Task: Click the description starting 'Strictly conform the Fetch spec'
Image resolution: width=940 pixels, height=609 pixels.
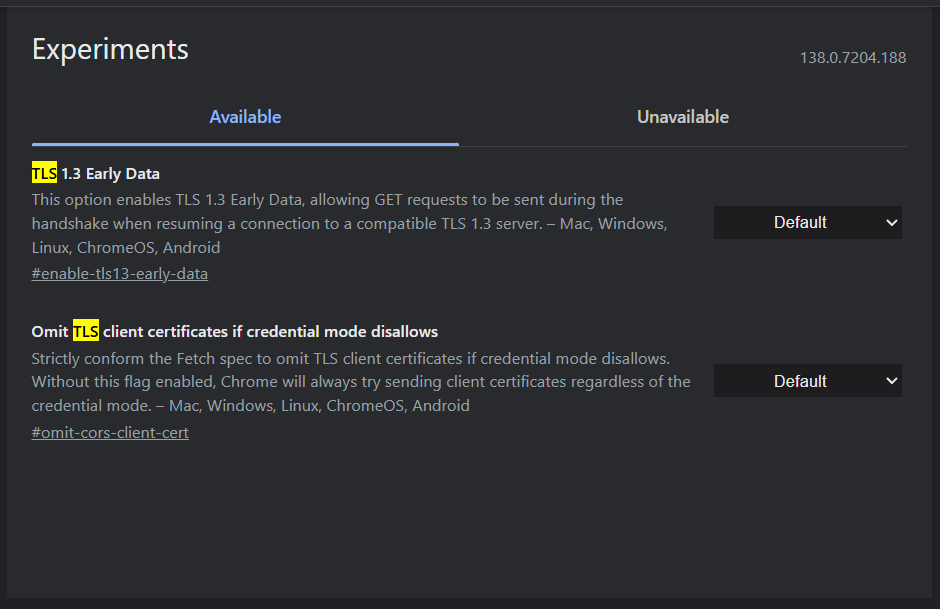Action: coord(350,358)
